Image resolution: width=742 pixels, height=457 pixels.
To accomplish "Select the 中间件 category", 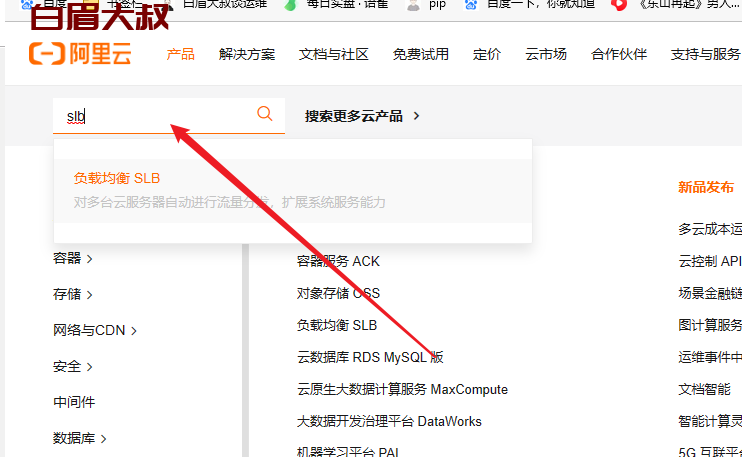I will pos(74,402).
